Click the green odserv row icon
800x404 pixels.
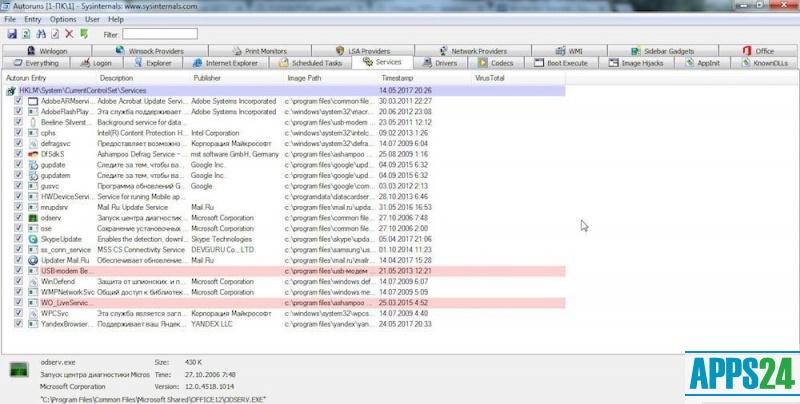[x=33, y=218]
